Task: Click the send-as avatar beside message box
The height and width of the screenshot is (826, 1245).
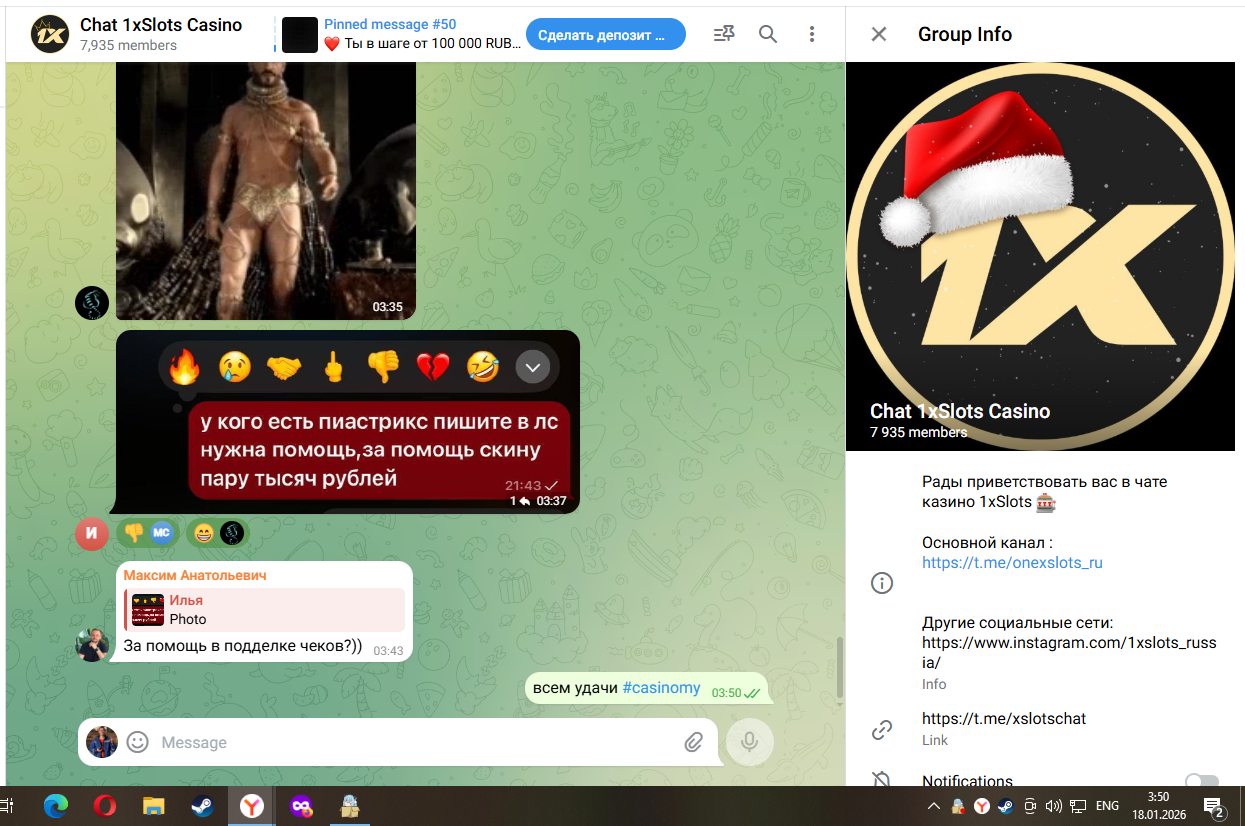Action: click(x=102, y=742)
